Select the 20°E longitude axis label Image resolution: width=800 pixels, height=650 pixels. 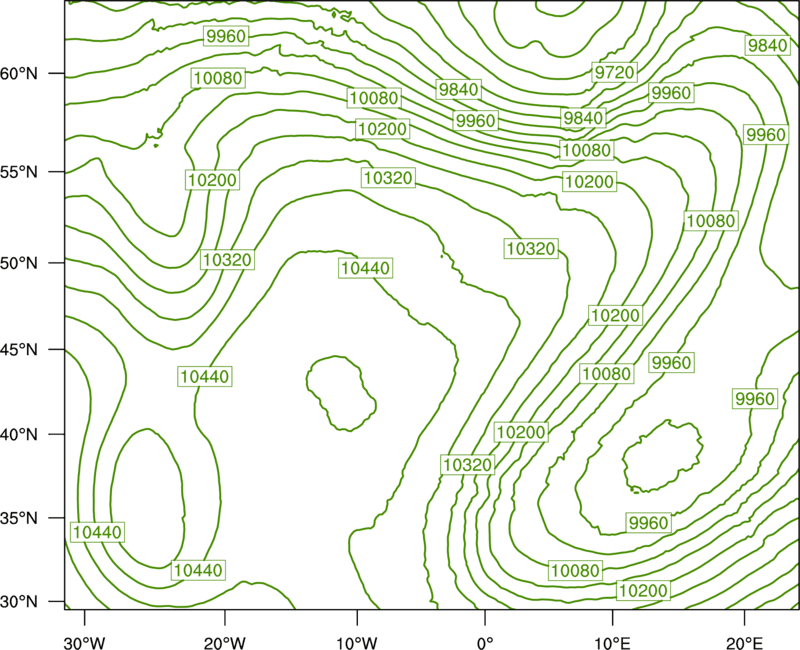tap(744, 643)
